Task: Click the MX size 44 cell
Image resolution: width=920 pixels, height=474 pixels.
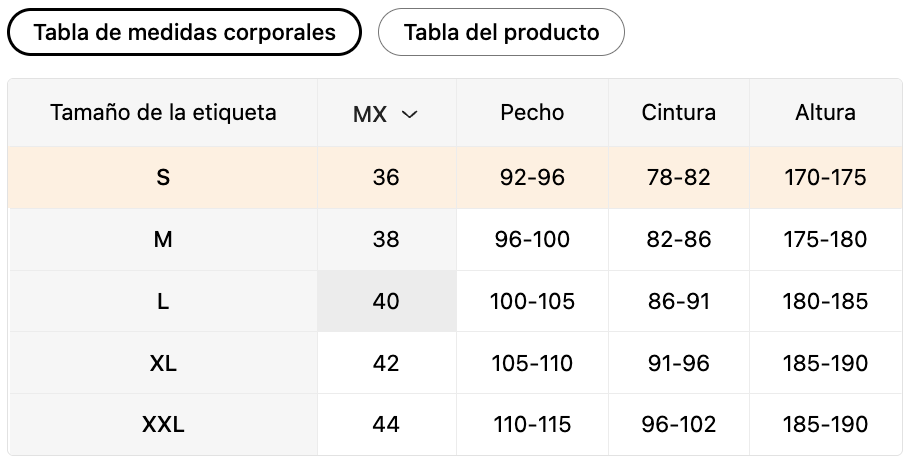Action: pyautogui.click(x=387, y=424)
